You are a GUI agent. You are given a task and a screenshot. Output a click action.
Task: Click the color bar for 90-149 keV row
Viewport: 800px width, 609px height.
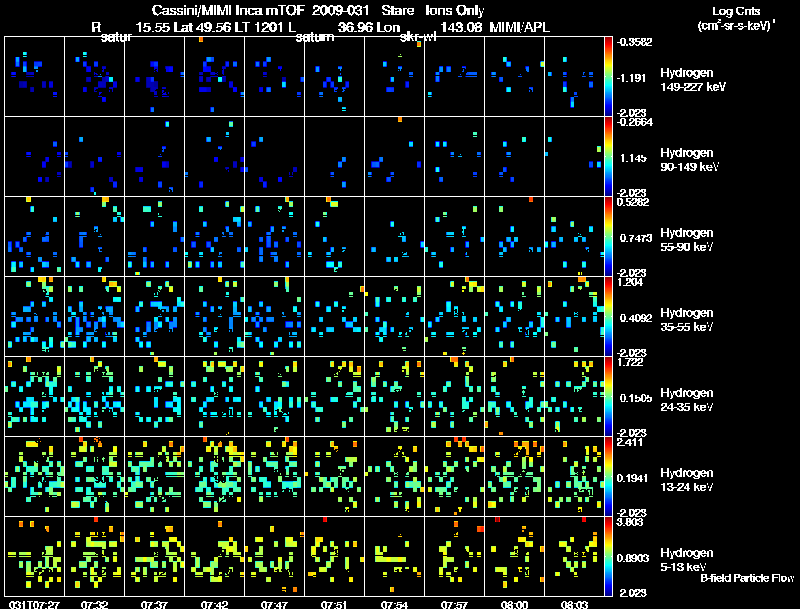pos(608,157)
